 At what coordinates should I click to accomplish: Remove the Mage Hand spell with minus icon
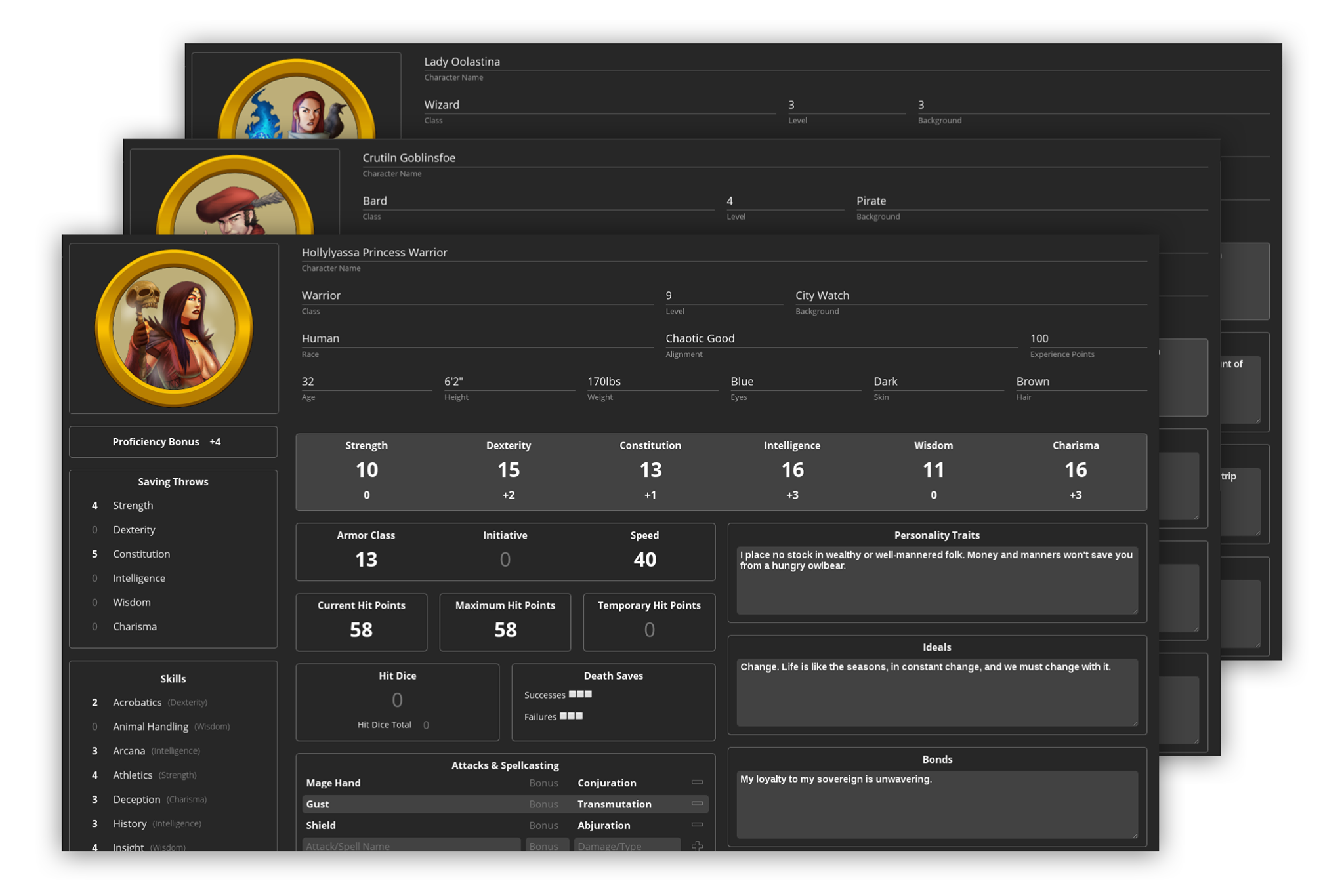point(697,783)
